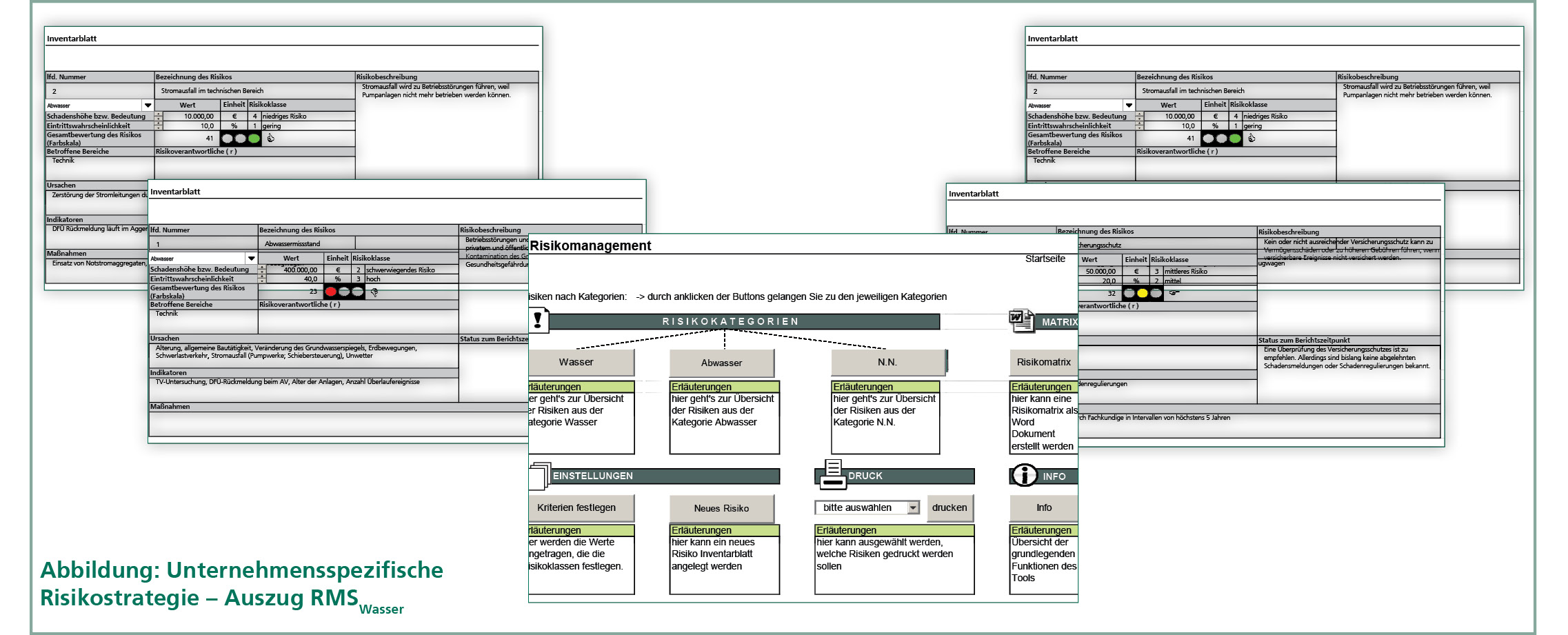Click the Schadenshöhe spinner in the Abwassermissstand sheet
Screen dimensions: 1568x635
point(262,270)
